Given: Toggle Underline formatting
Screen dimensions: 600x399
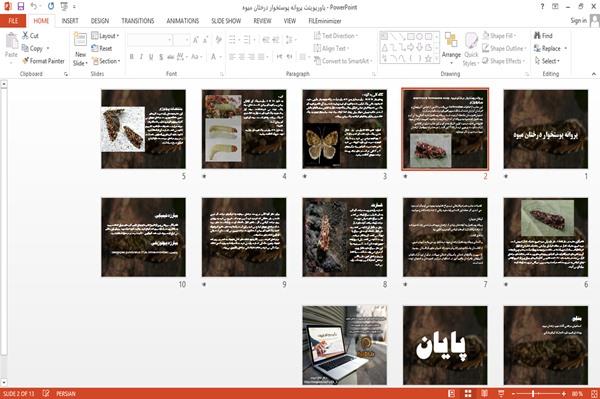Looking at the screenshot, I should pyautogui.click(x=151, y=57).
